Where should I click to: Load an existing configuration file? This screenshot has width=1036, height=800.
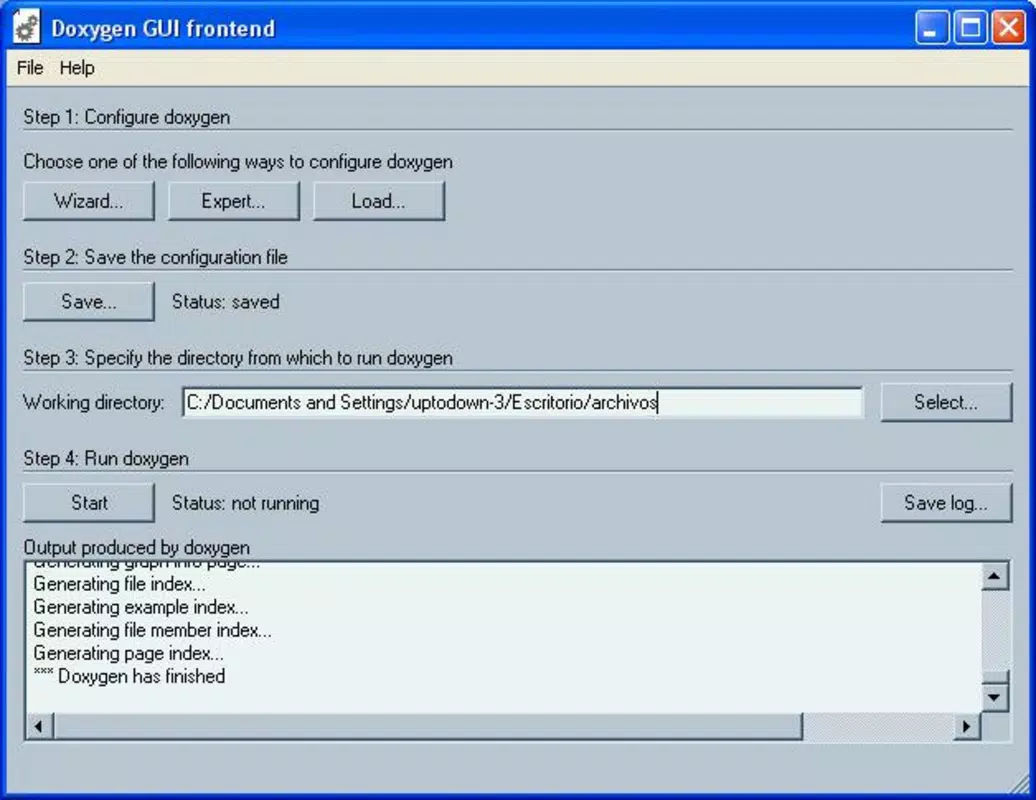(379, 201)
